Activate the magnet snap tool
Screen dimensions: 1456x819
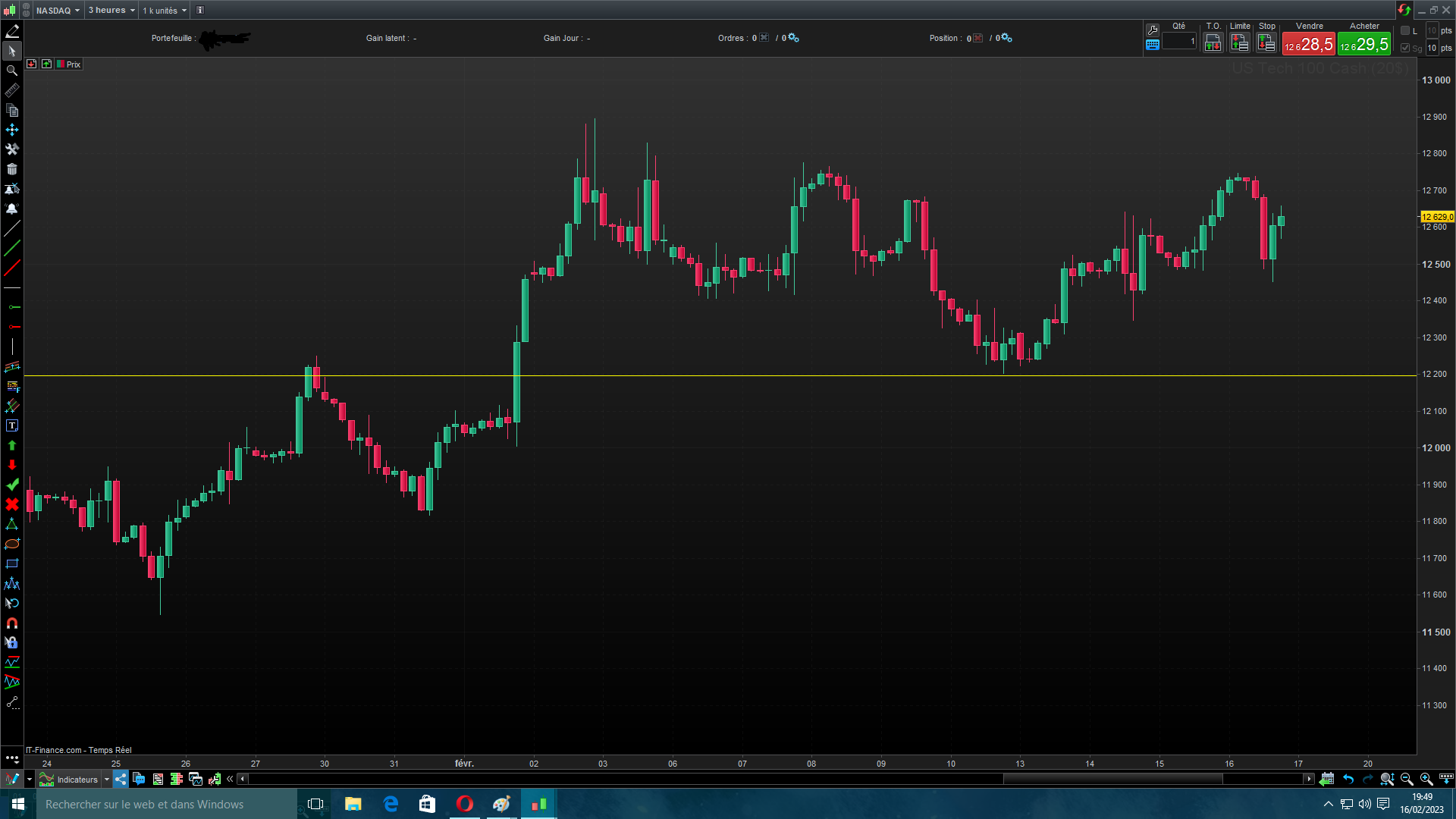point(11,623)
